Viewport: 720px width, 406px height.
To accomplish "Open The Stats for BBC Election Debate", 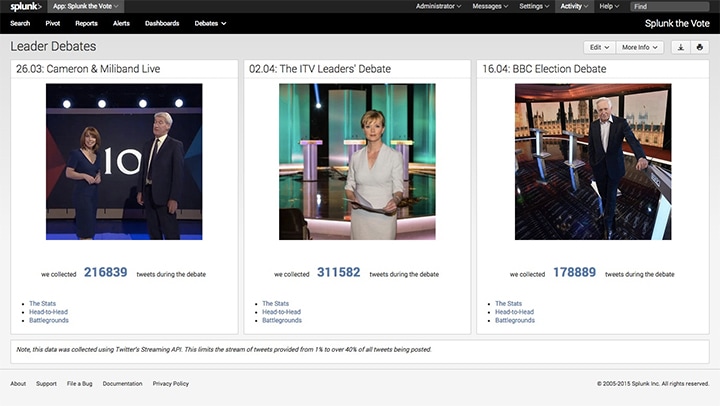I will tap(508, 304).
